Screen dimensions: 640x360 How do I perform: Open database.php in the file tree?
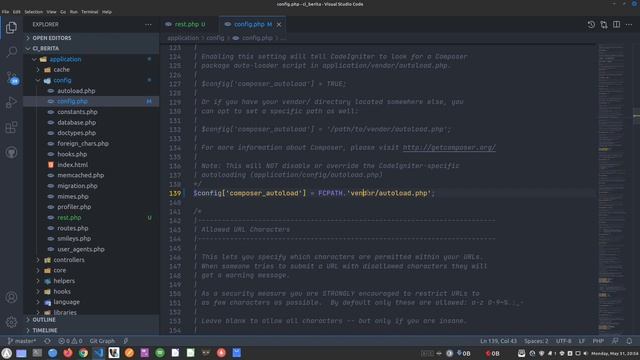[76, 122]
